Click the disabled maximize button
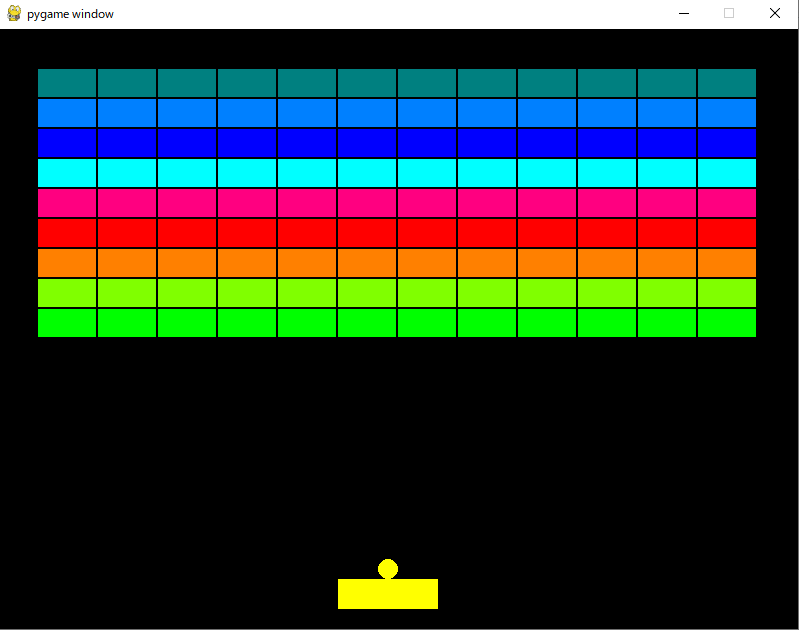The height and width of the screenshot is (630, 799). point(729,13)
